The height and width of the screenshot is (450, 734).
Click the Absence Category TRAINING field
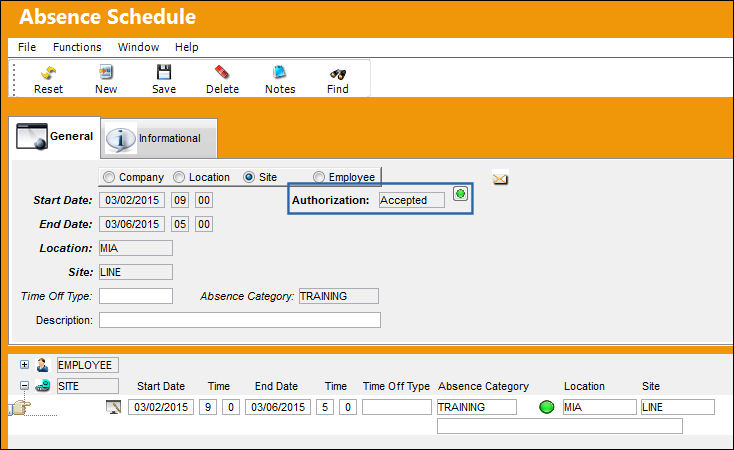pyautogui.click(x=339, y=296)
